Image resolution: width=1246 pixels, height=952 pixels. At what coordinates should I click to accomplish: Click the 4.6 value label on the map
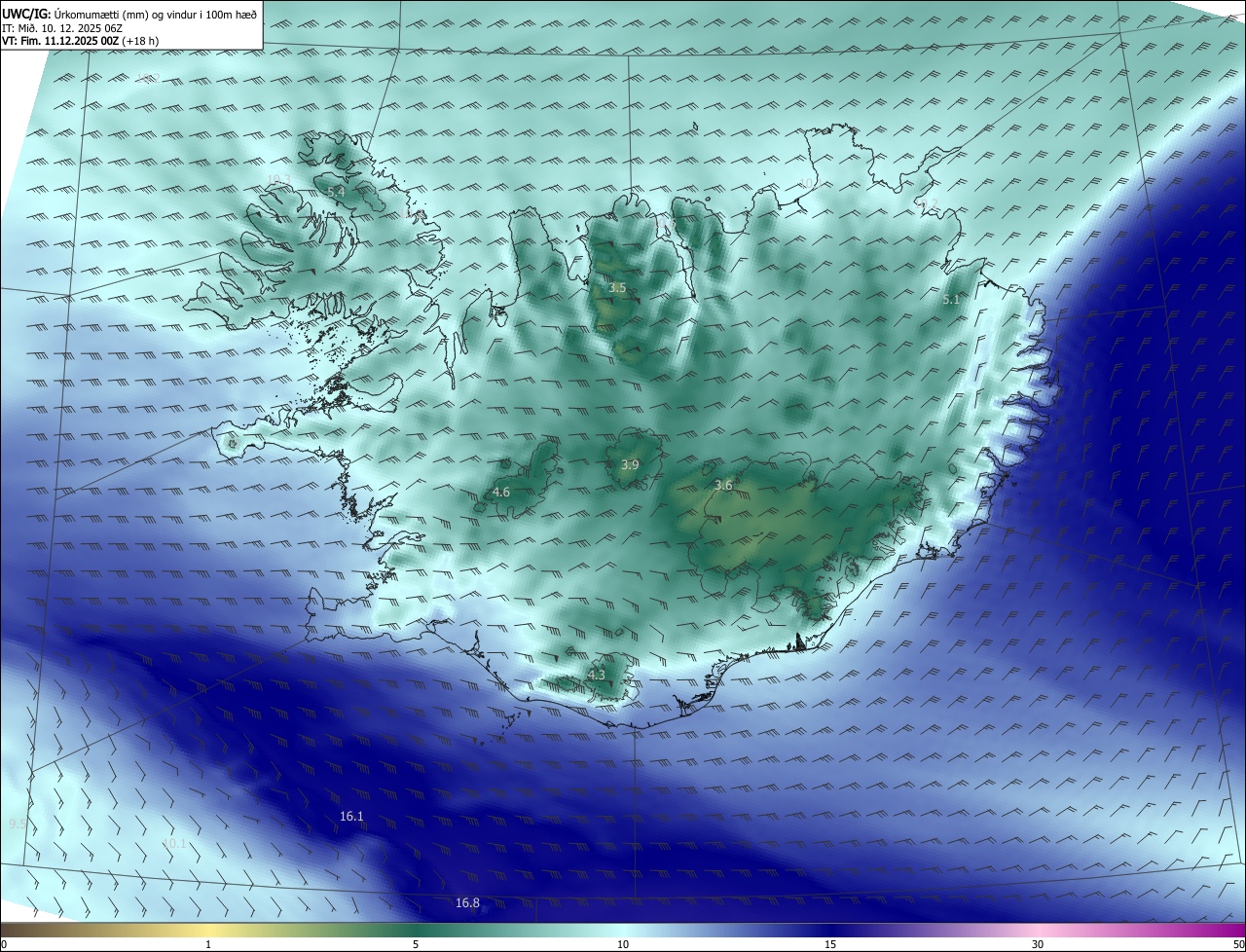click(500, 493)
